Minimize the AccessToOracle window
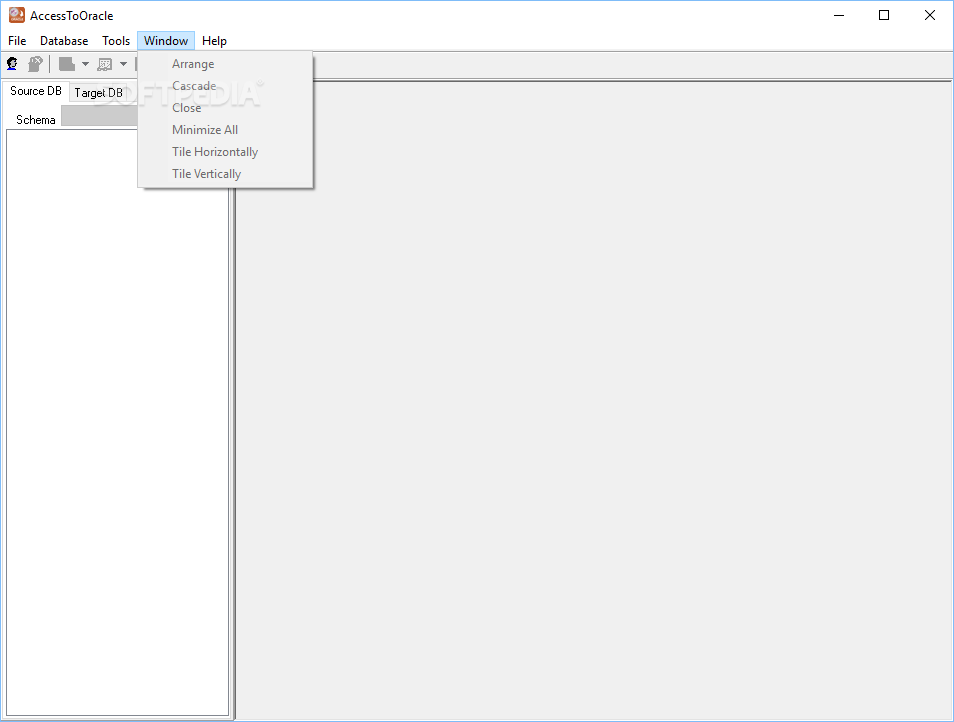 [839, 15]
